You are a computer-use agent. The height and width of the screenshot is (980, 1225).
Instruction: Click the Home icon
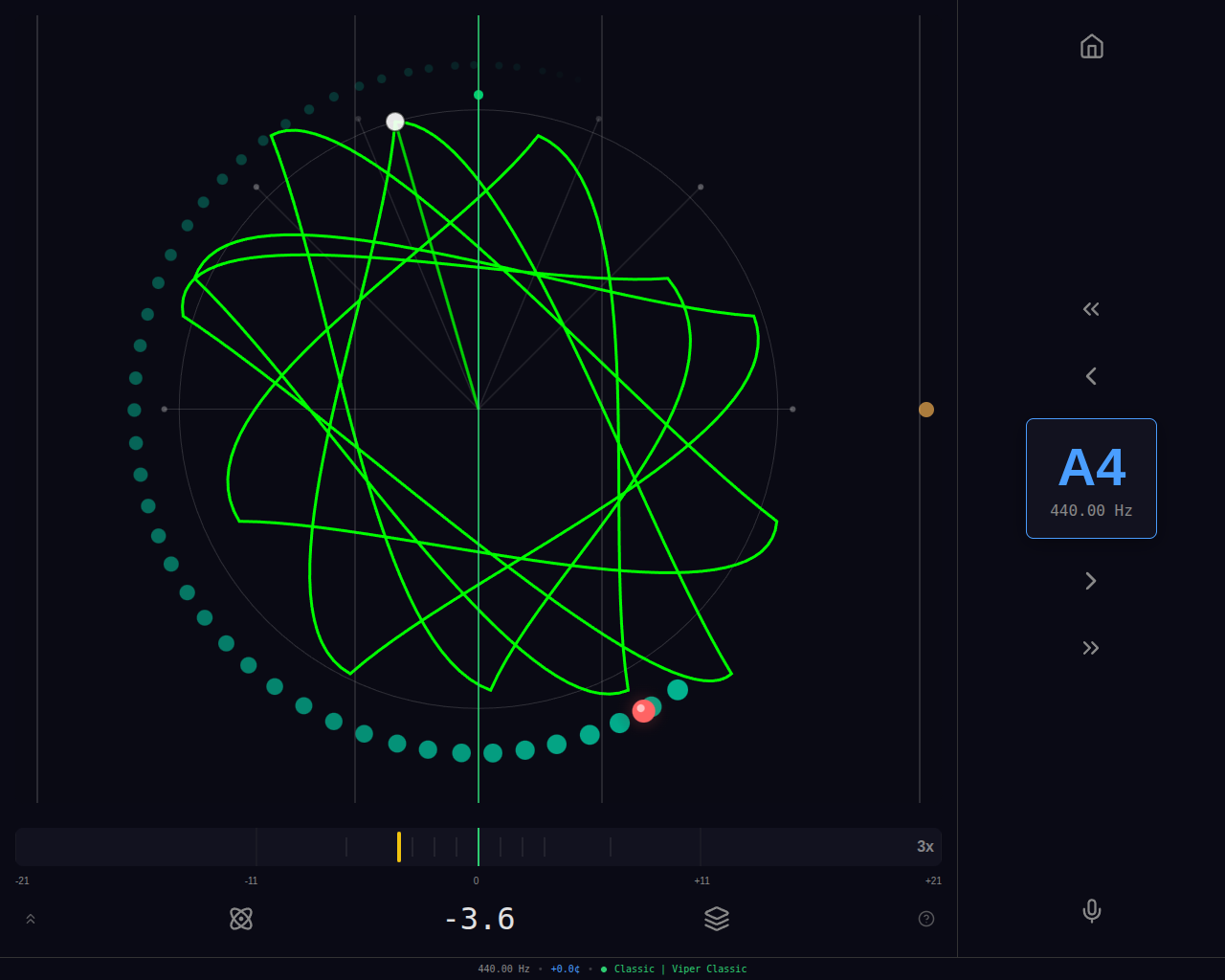(x=1091, y=46)
